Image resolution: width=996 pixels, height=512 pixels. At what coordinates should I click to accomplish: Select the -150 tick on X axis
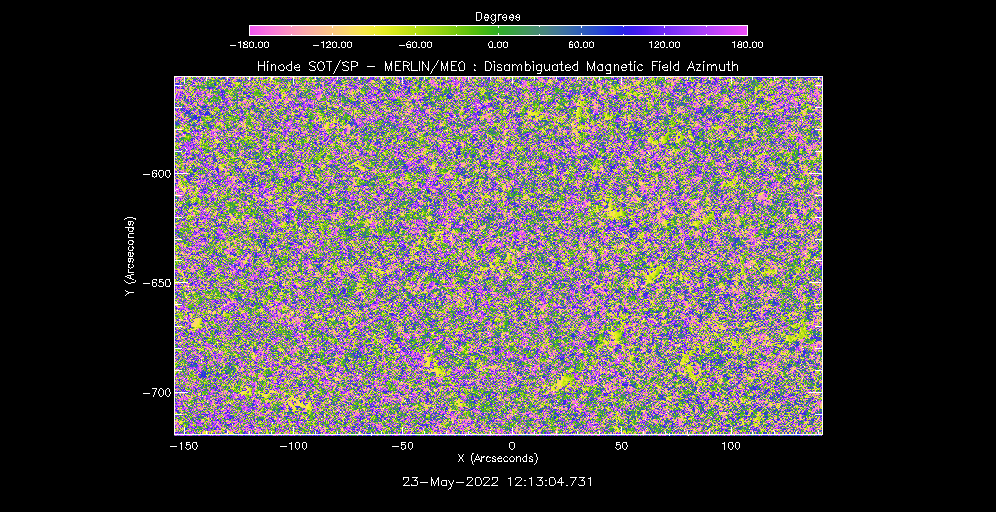[180, 444]
